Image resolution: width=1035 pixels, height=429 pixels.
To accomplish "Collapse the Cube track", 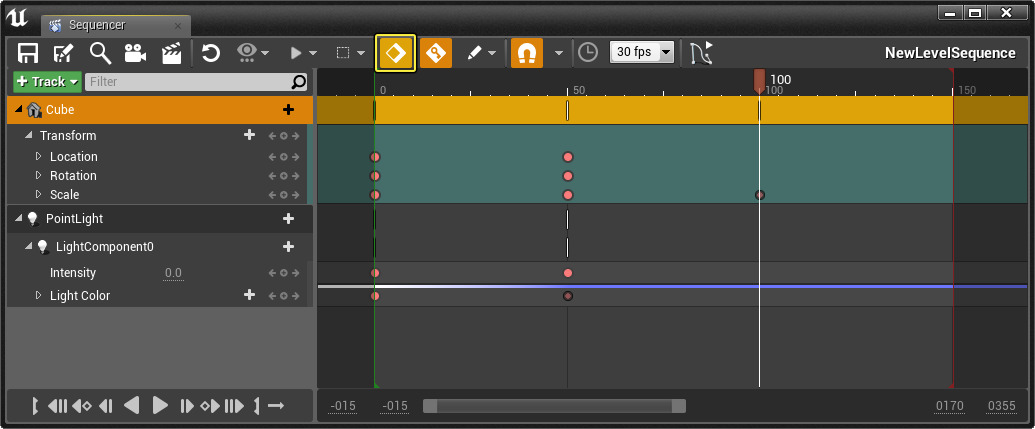I will coord(18,110).
